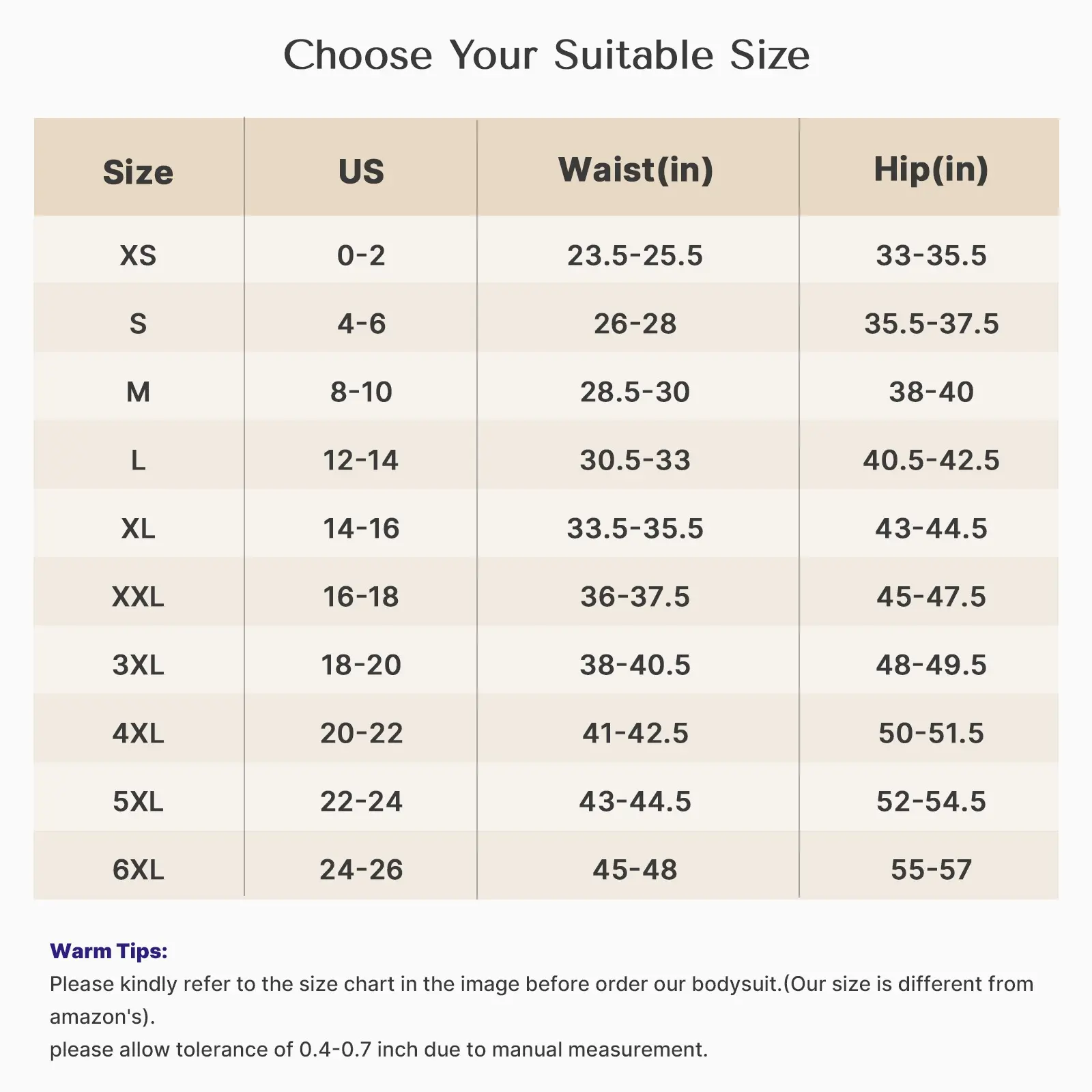Select the XL size label

click(138, 528)
